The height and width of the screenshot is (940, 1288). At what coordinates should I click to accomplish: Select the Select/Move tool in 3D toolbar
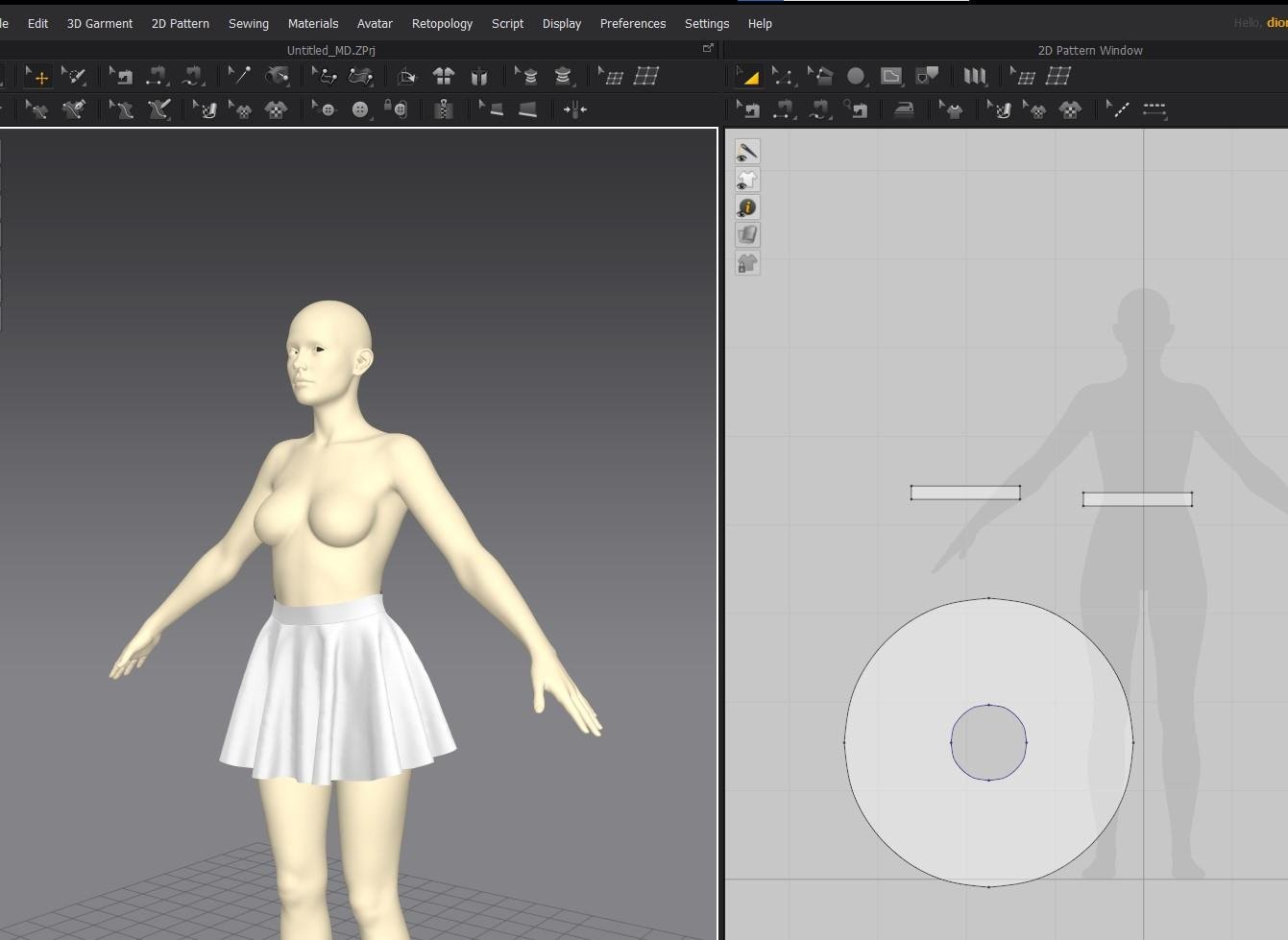click(39, 77)
